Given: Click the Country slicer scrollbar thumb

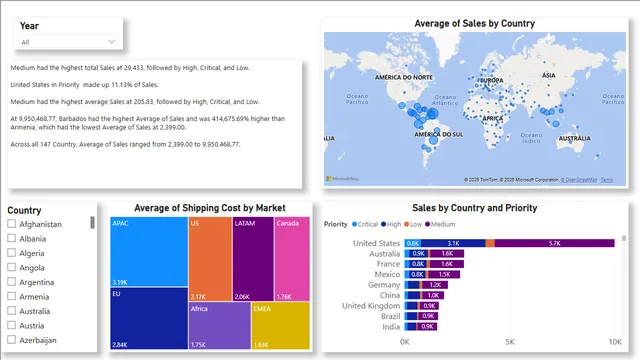Looking at the screenshot, I should coord(93,222).
